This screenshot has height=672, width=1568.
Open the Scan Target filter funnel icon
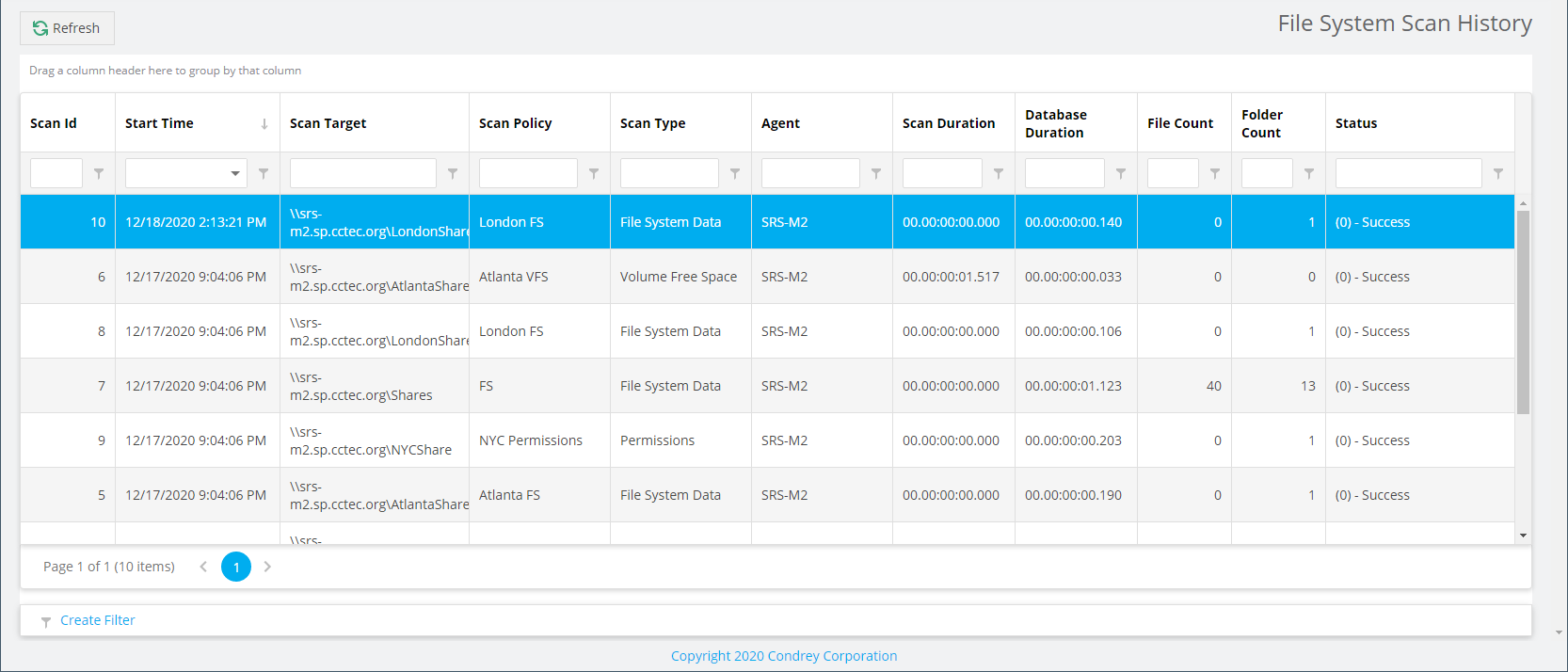pos(453,173)
